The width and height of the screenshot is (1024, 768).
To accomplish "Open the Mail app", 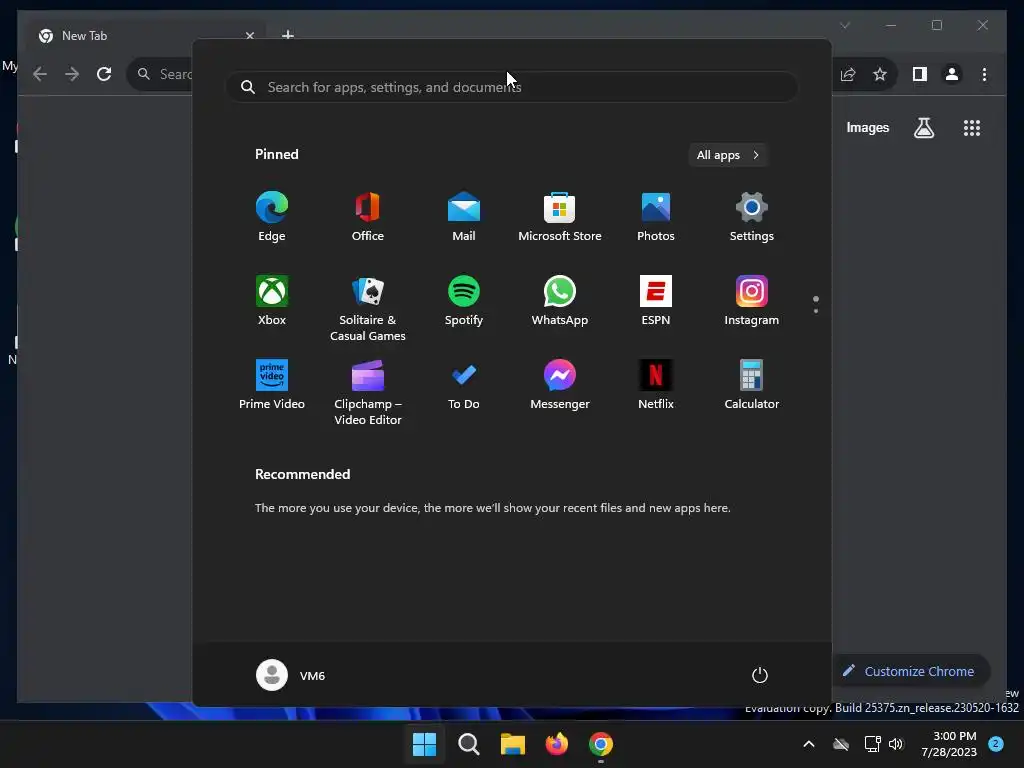I will click(464, 217).
